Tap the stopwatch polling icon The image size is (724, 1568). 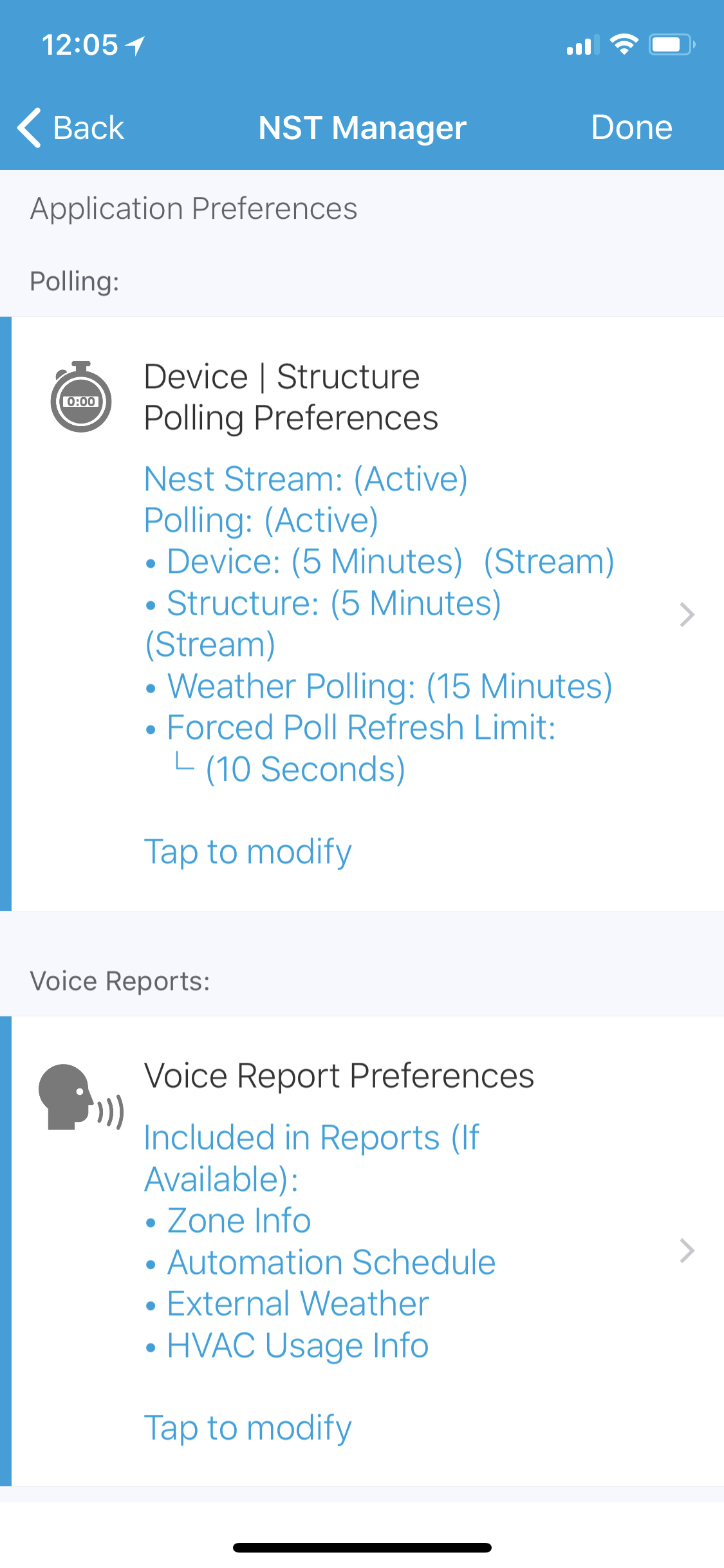point(81,397)
